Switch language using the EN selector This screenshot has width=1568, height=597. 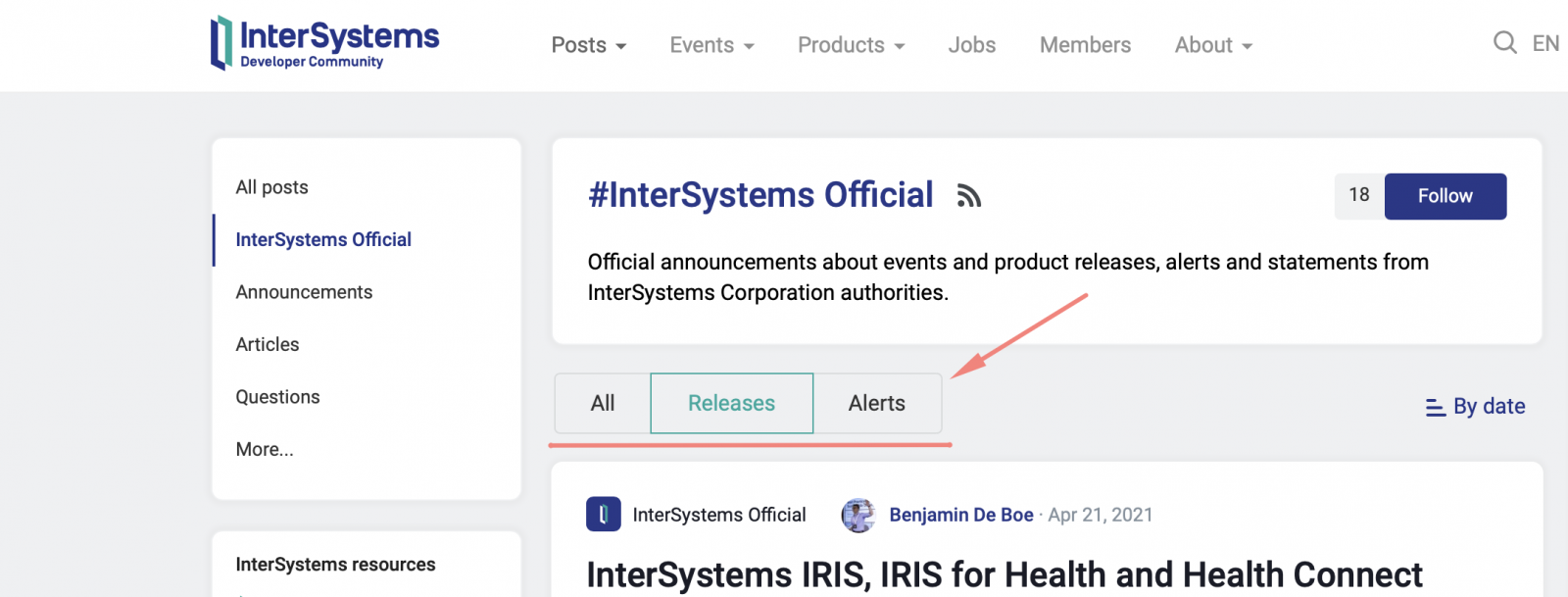(1545, 43)
